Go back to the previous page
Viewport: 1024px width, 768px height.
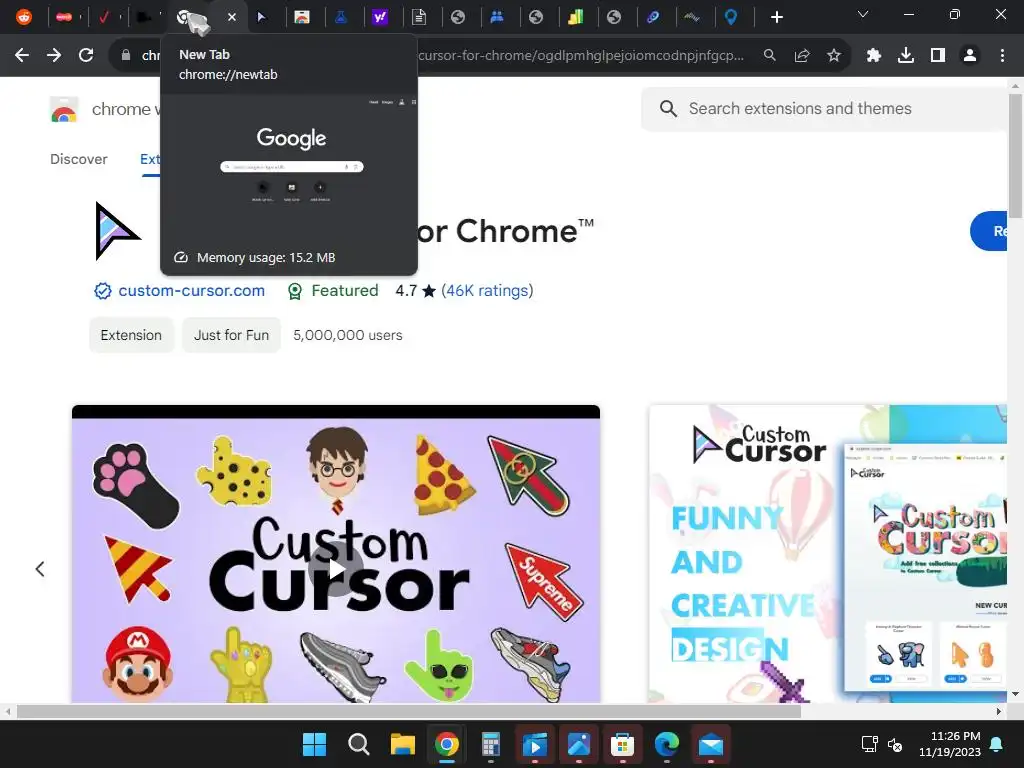pos(22,56)
